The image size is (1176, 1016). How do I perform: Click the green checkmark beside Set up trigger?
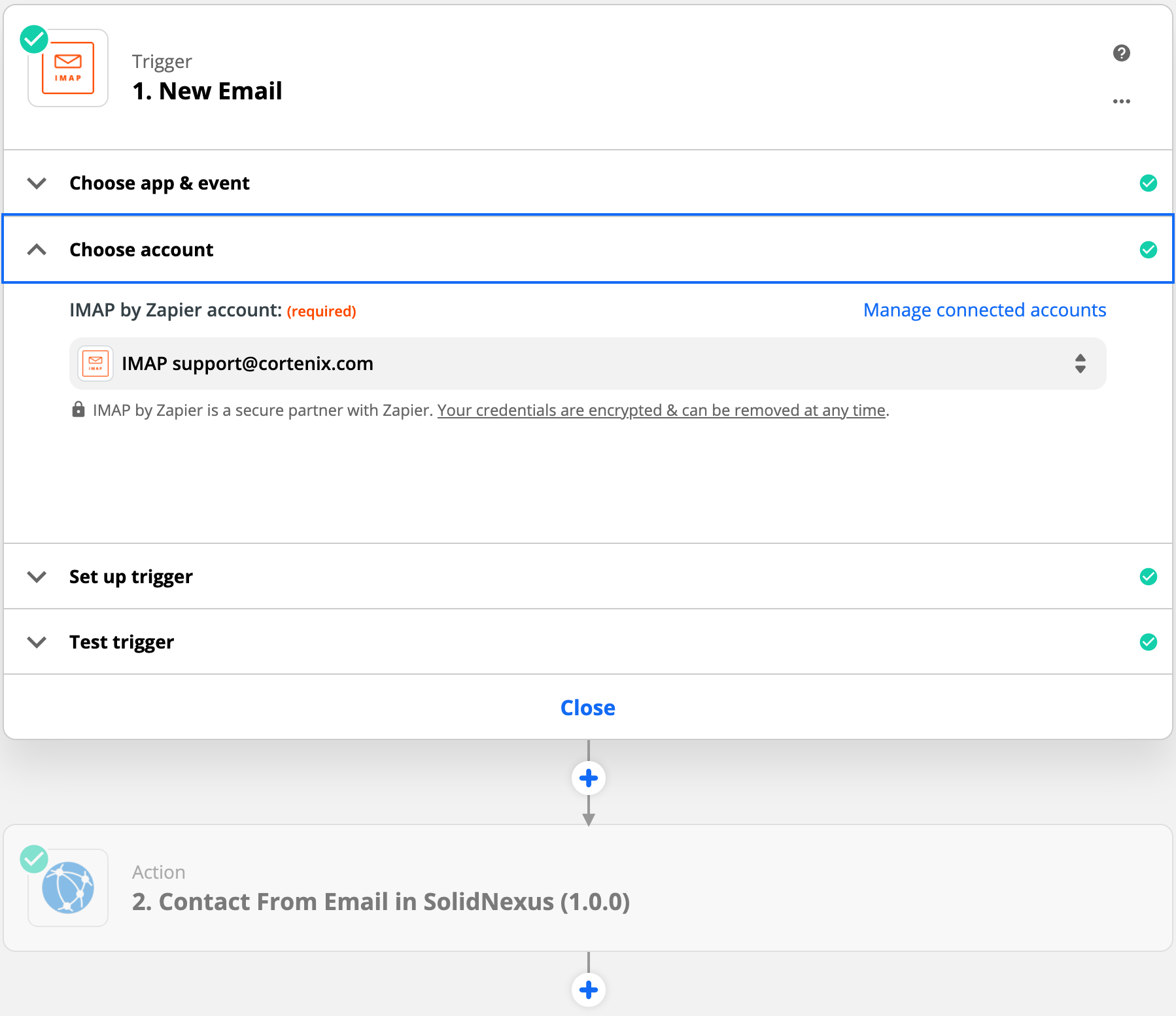[x=1149, y=577]
